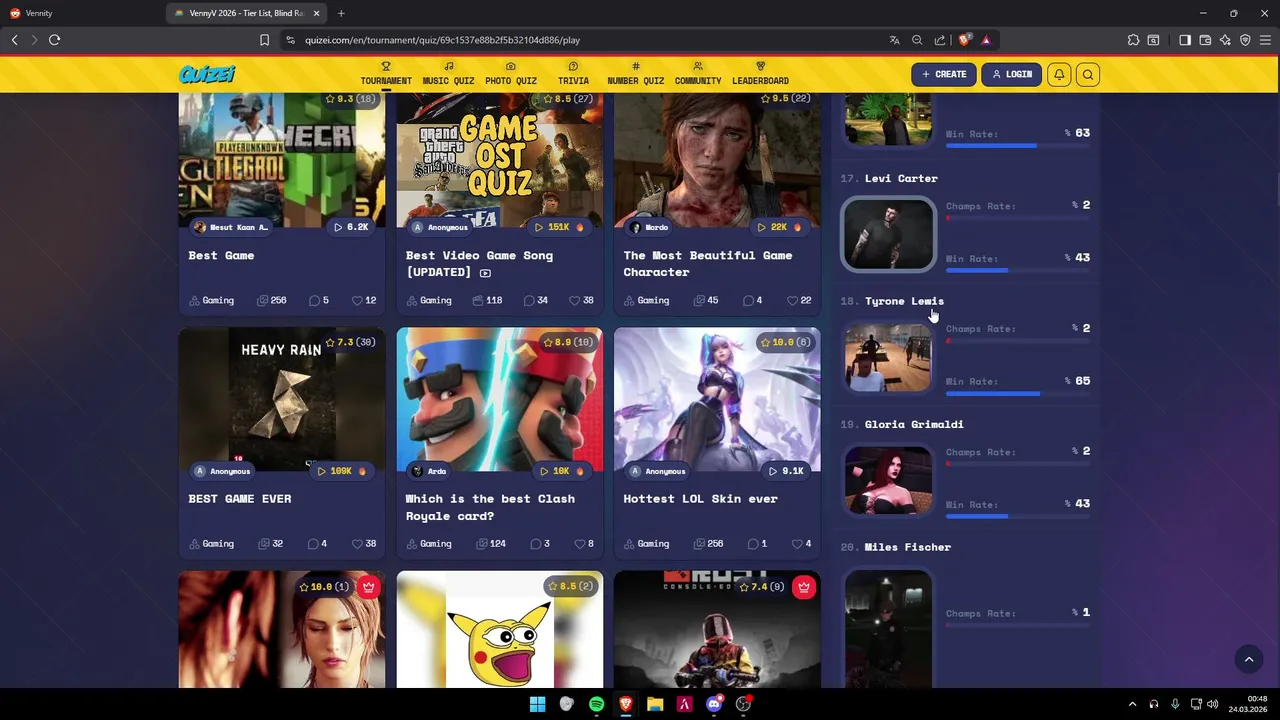The width and height of the screenshot is (1280, 720).
Task: Open Brave Rewards triangle icon
Action: click(x=986, y=40)
